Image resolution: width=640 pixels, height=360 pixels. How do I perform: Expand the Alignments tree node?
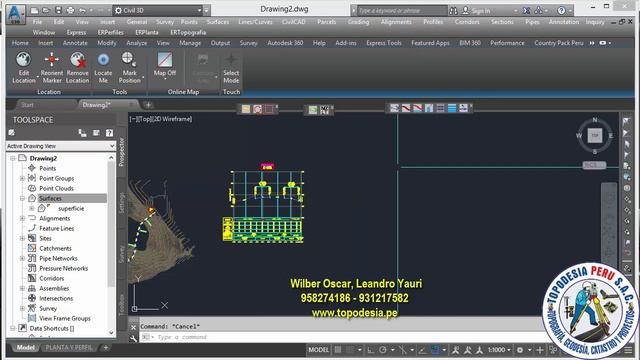click(x=22, y=218)
